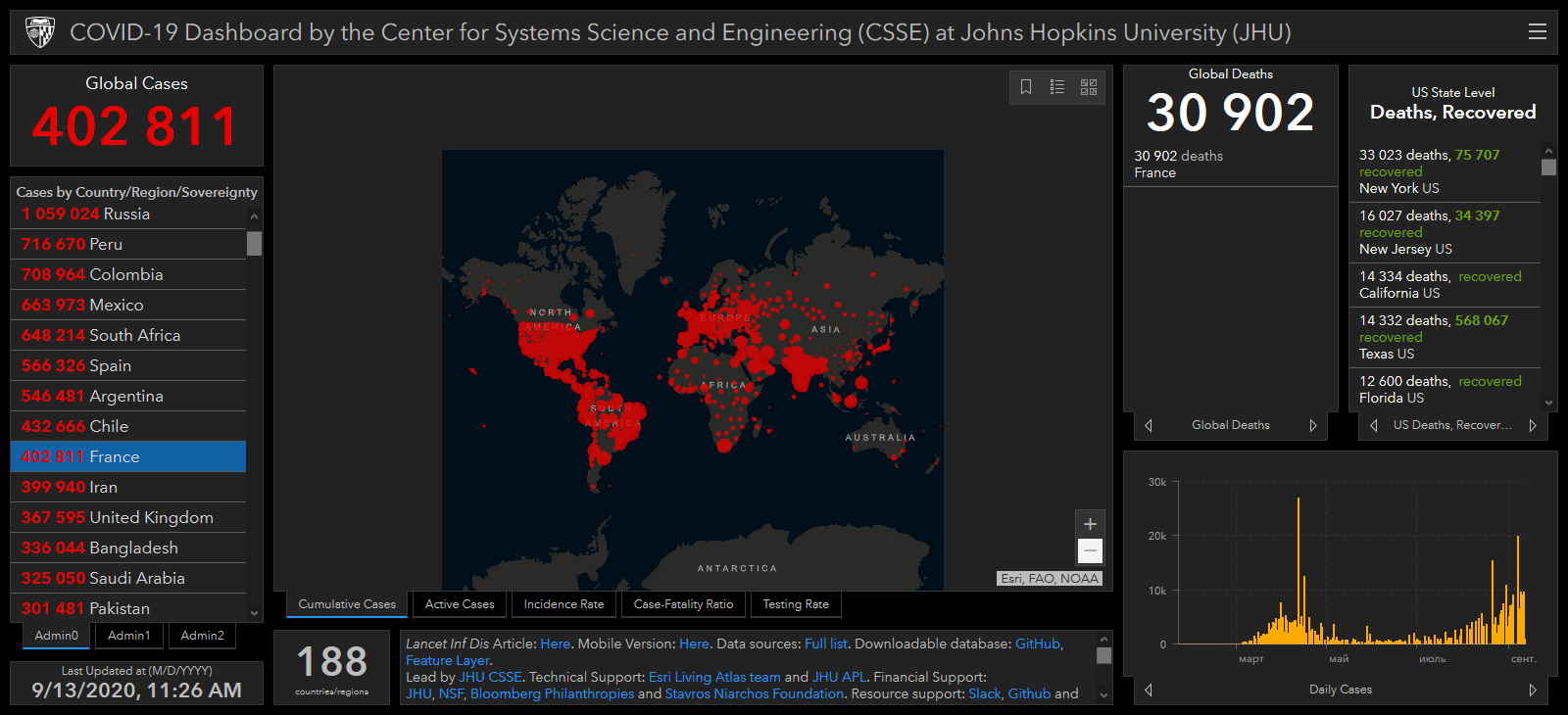Open the map legend list icon
The height and width of the screenshot is (715, 1568).
pyautogui.click(x=1057, y=87)
